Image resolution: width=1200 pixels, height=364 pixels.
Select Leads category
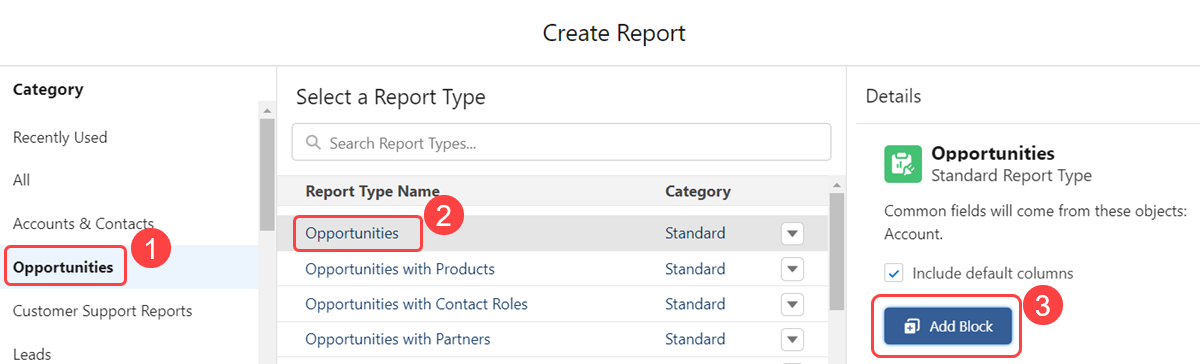tap(32, 354)
